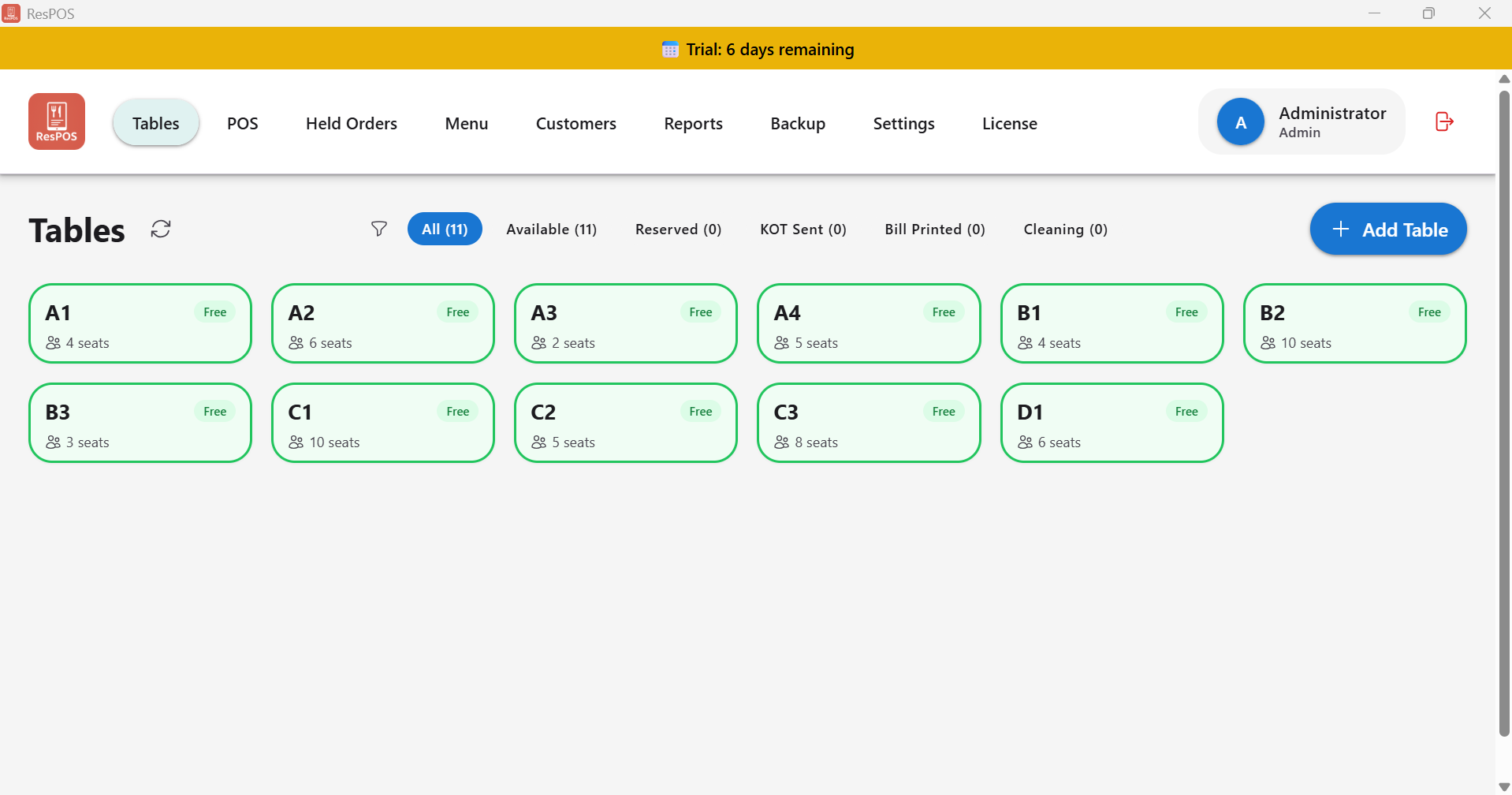Screen dimensions: 1512x795
Task: Select table B2 card
Action: (x=1355, y=323)
